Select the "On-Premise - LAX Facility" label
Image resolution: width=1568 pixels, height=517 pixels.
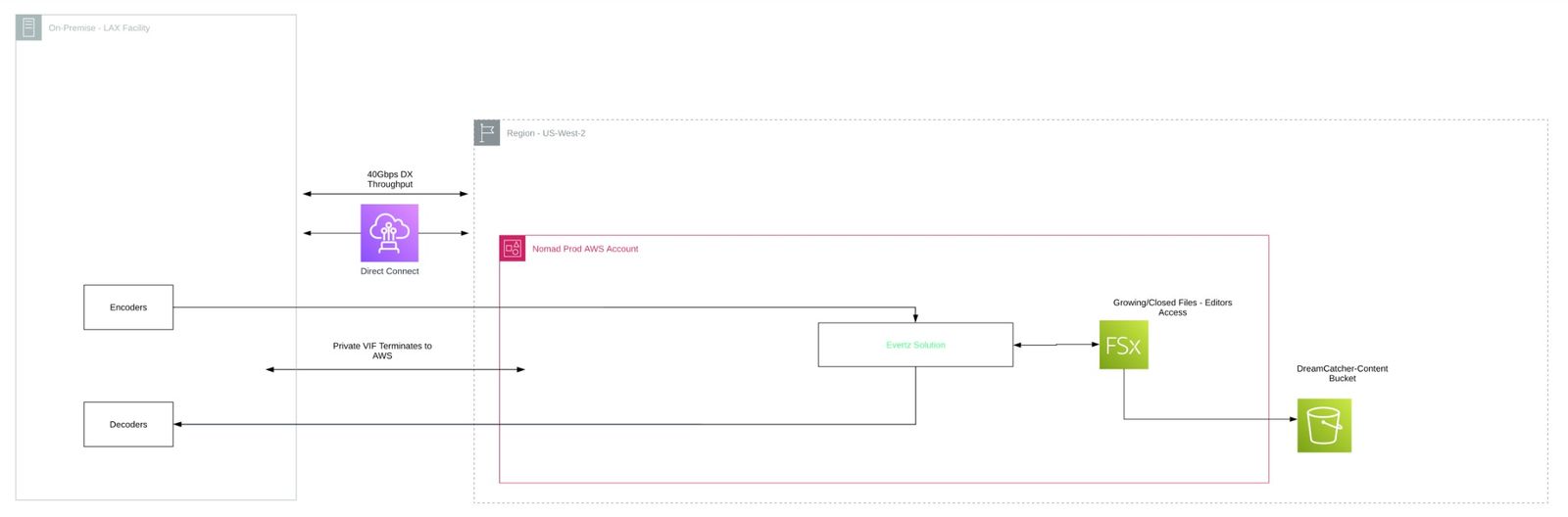pos(99,27)
